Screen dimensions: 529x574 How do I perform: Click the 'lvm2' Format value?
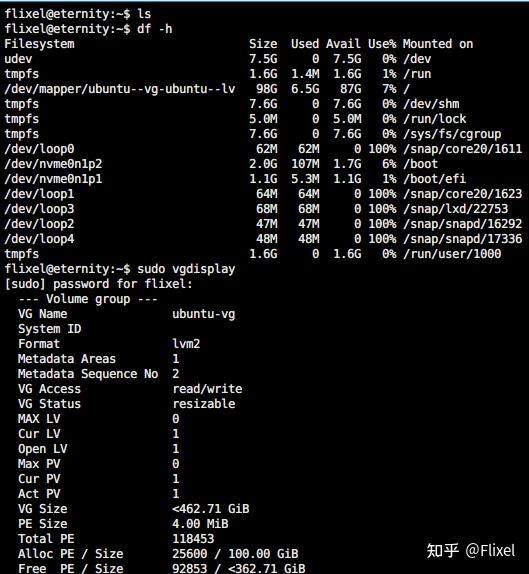point(186,344)
